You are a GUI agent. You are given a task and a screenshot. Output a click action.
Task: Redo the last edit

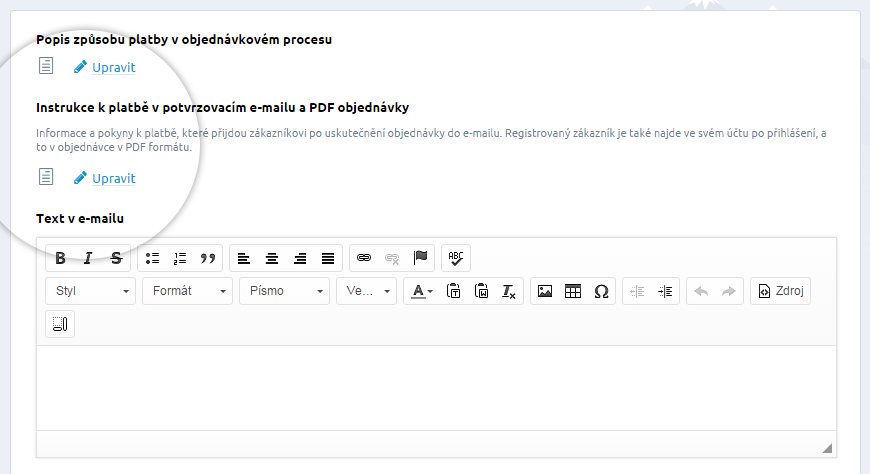[x=729, y=291]
